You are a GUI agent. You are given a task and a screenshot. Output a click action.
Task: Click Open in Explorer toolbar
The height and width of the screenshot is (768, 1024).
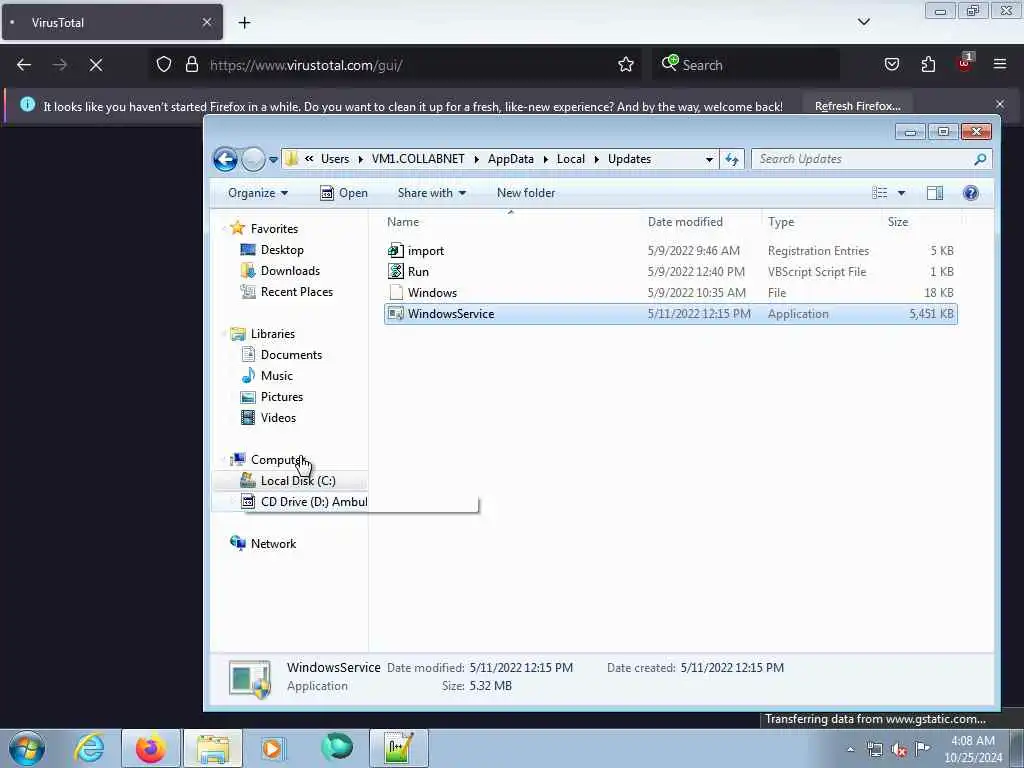[x=344, y=193]
